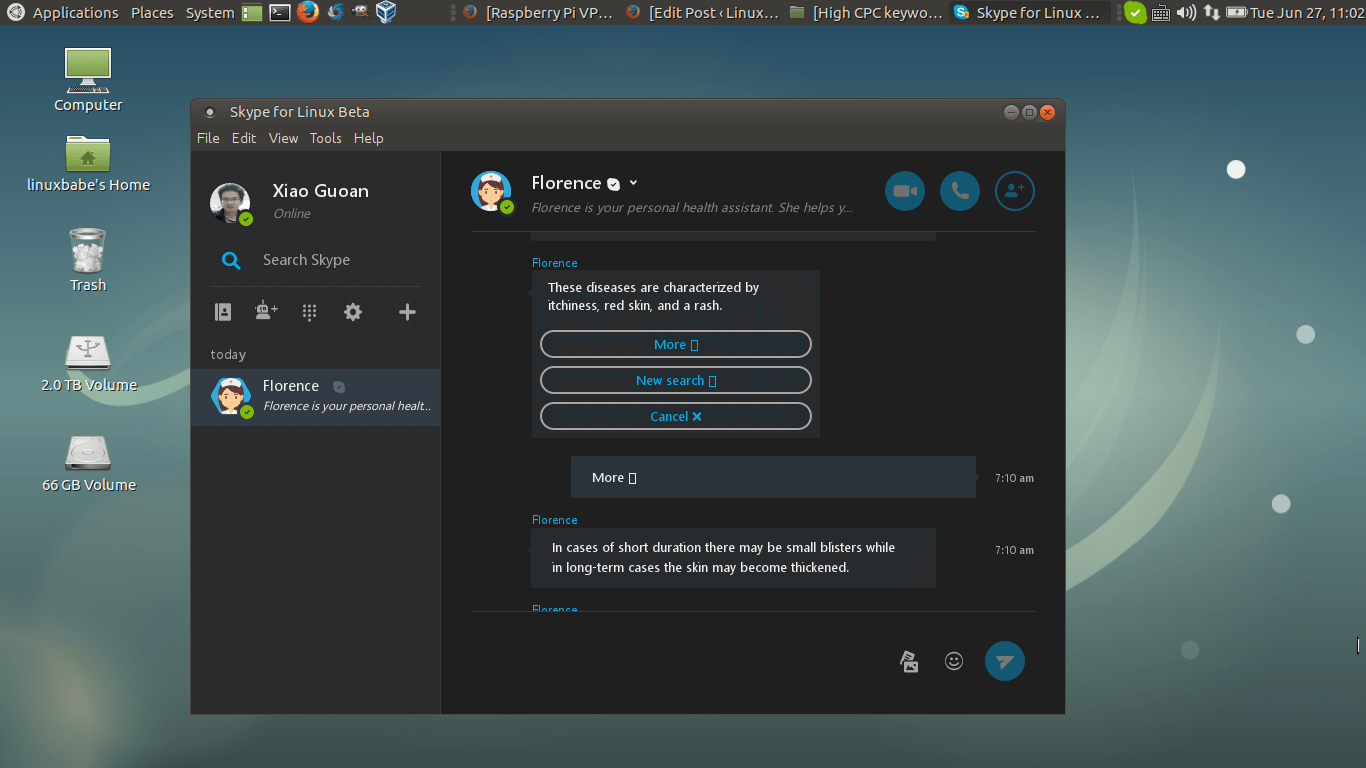Open the Add bots icon

265,311
